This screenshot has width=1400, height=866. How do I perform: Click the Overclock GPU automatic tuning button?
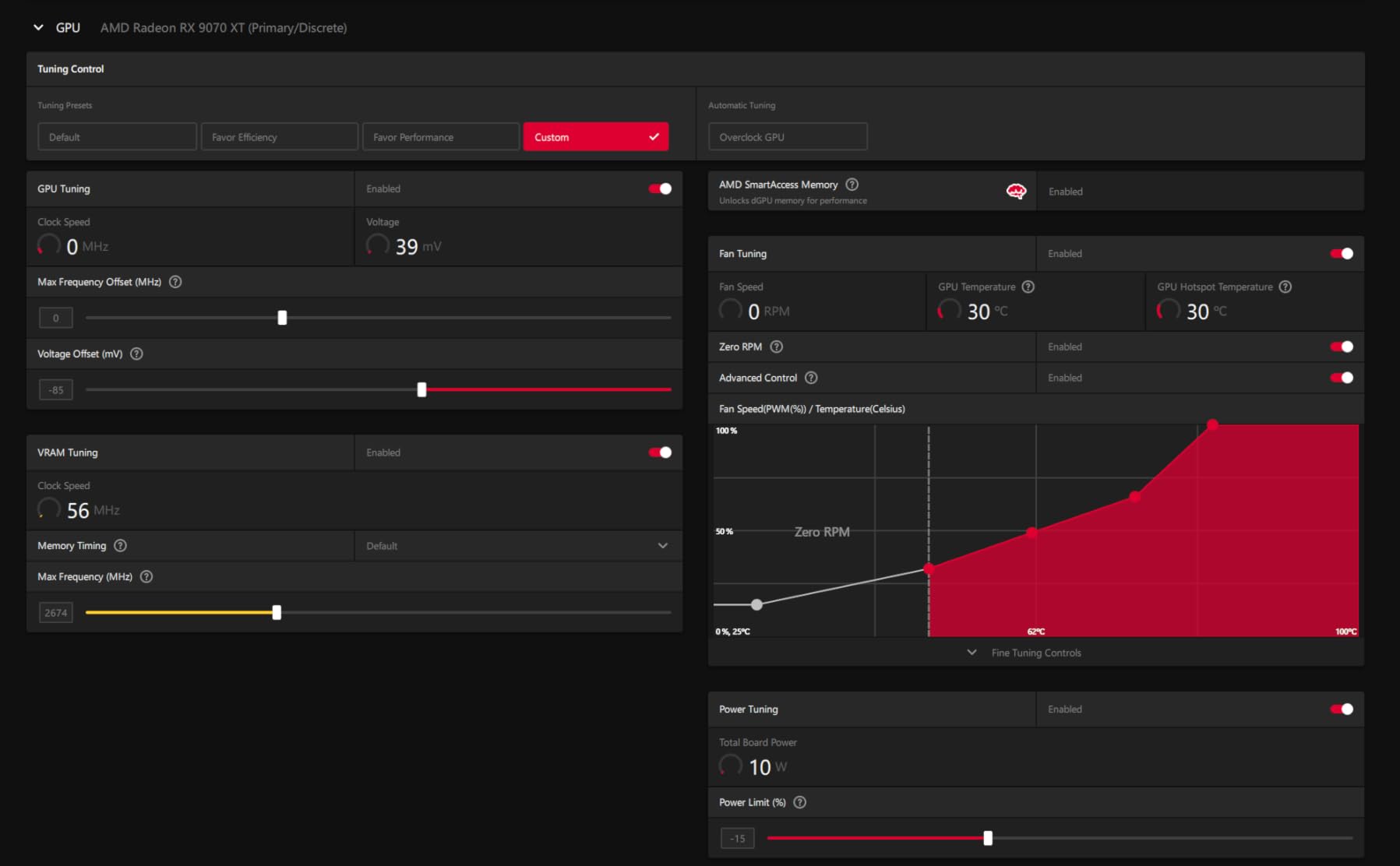tap(788, 137)
